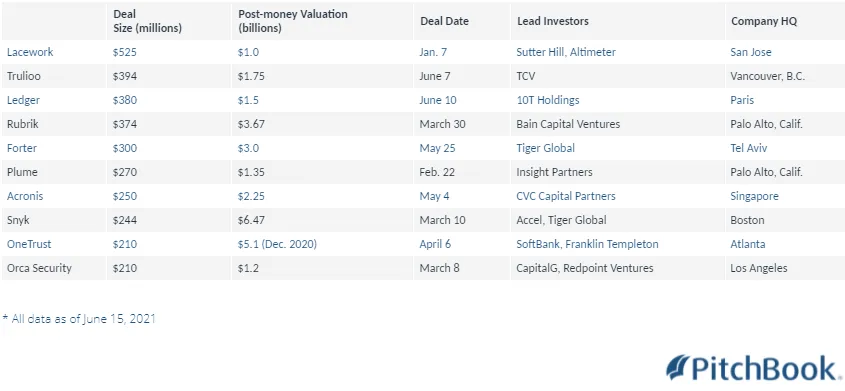Click the Tiger Global investor for Forter
Viewport: 845px width, 391px height.
545,148
